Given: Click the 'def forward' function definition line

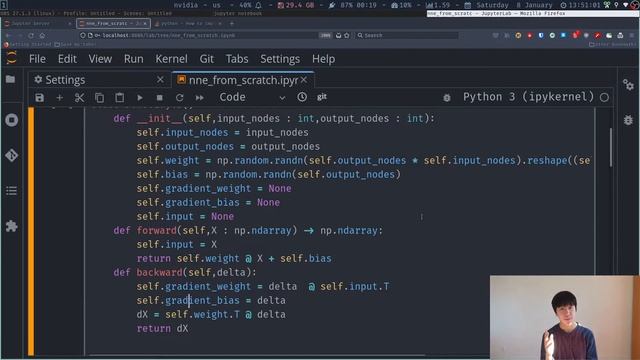Looking at the screenshot, I should [x=248, y=231].
